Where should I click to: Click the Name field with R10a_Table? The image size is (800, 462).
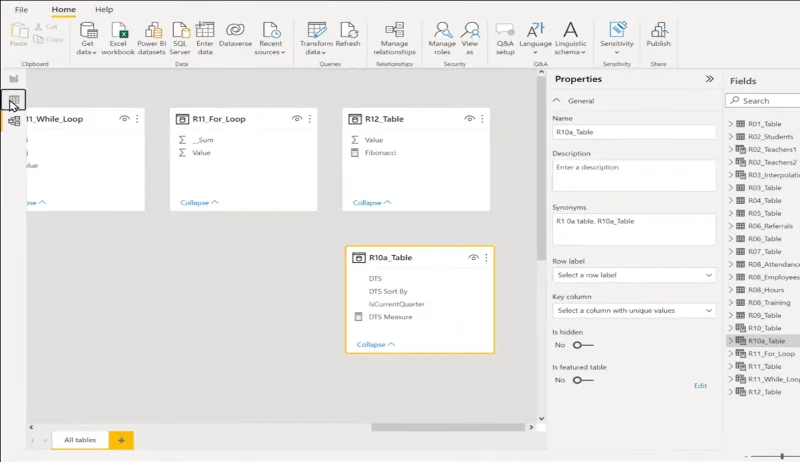pos(634,132)
